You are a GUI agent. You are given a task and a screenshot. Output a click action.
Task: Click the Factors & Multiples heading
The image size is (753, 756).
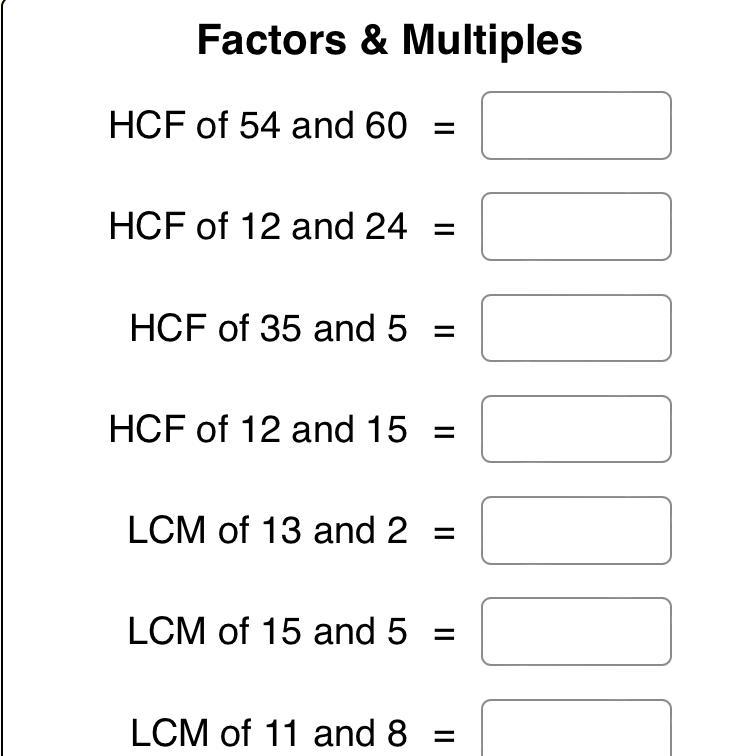[390, 40]
